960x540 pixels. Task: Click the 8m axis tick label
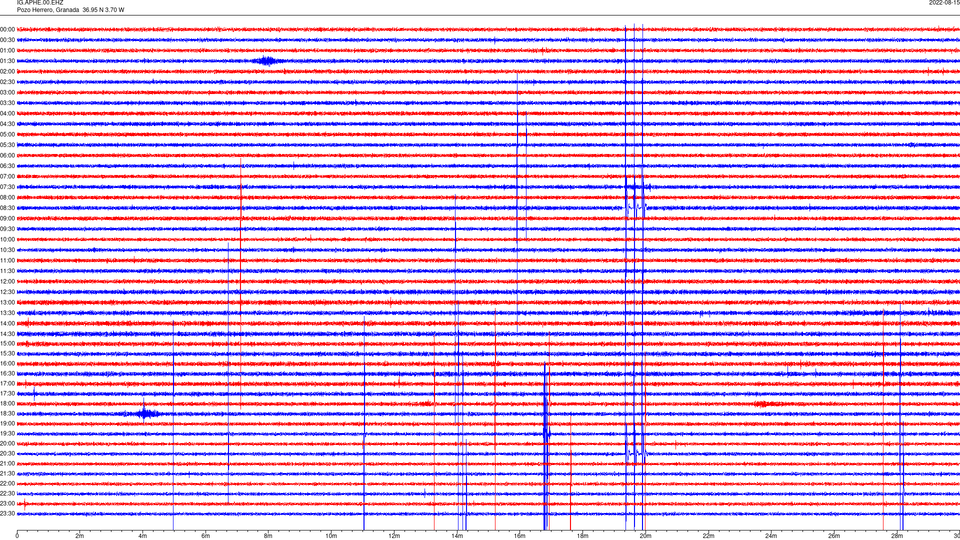tap(268, 536)
